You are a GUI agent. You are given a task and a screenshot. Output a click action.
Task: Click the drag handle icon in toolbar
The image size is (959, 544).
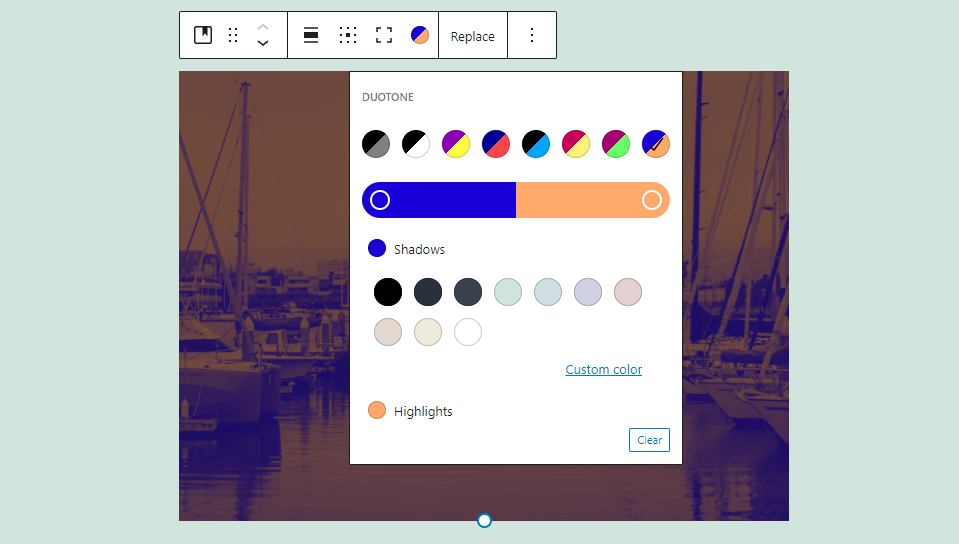233,35
